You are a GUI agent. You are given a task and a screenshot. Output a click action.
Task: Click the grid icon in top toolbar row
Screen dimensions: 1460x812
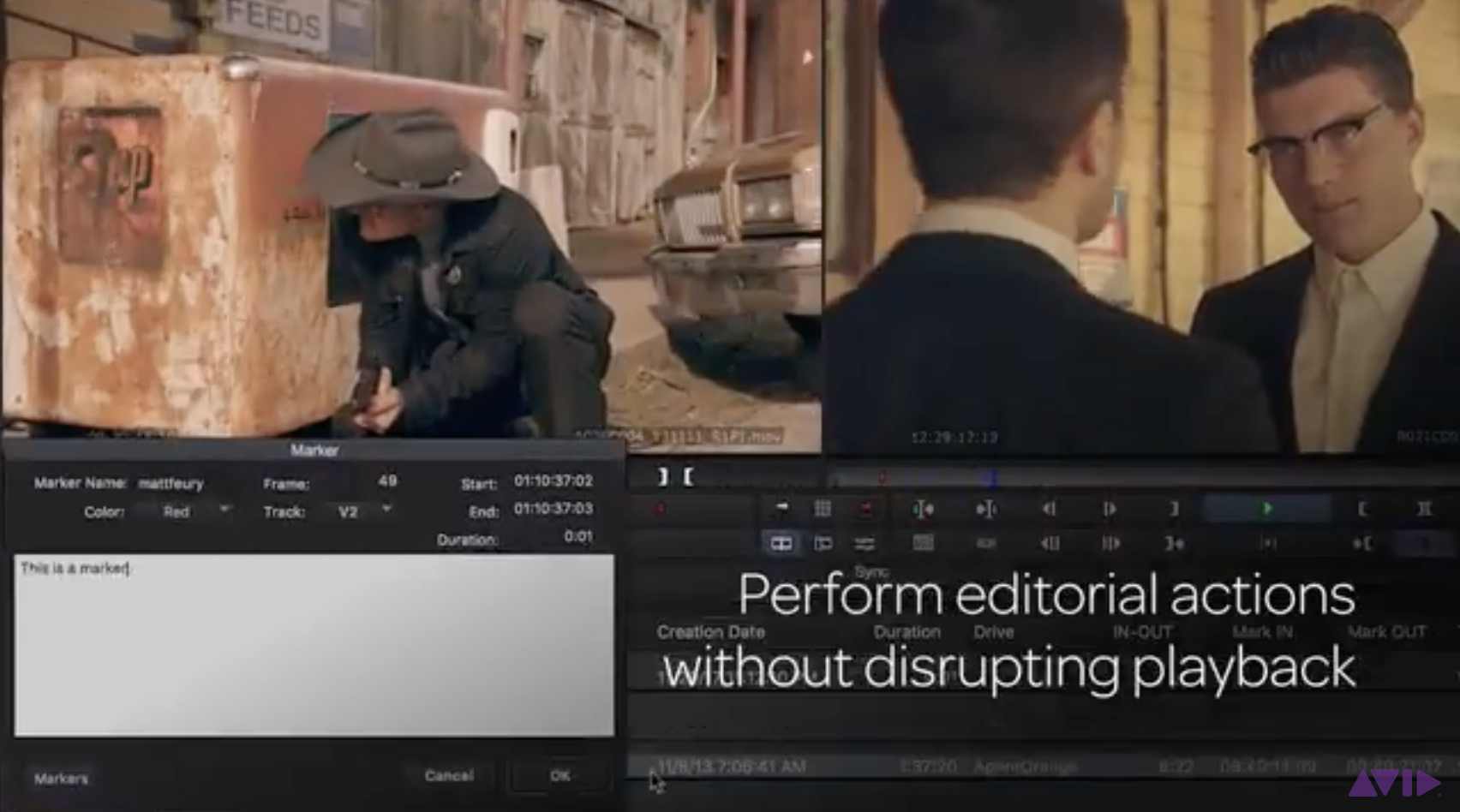click(823, 510)
